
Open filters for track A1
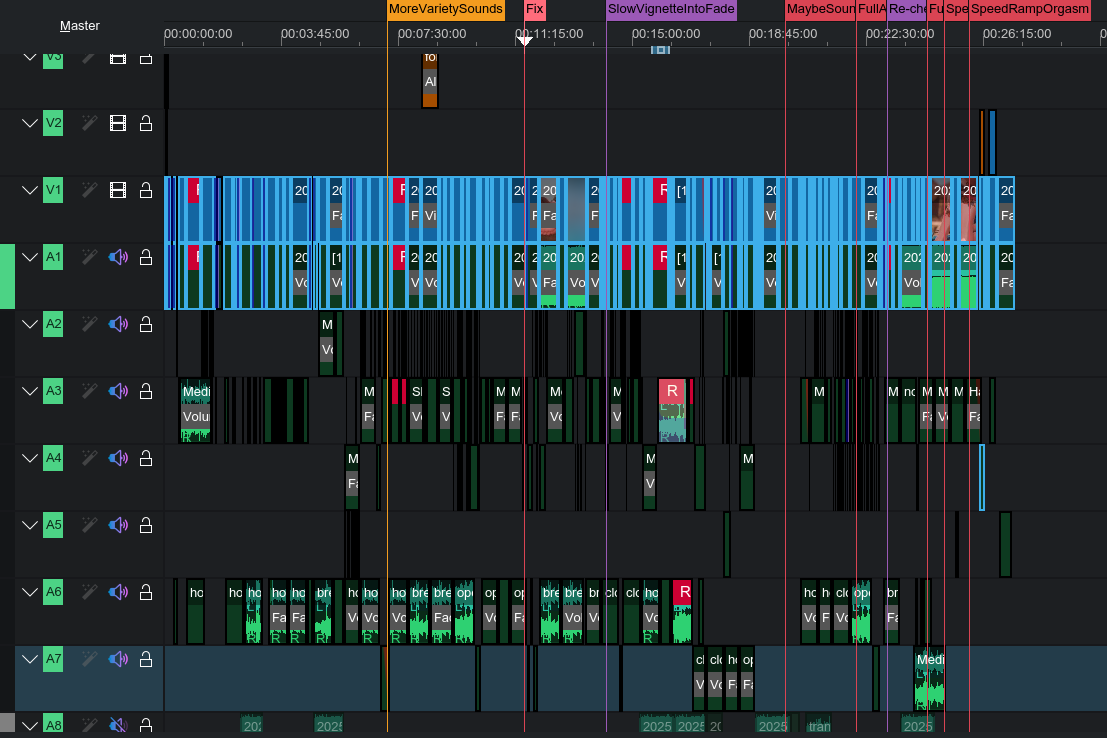pyautogui.click(x=89, y=257)
